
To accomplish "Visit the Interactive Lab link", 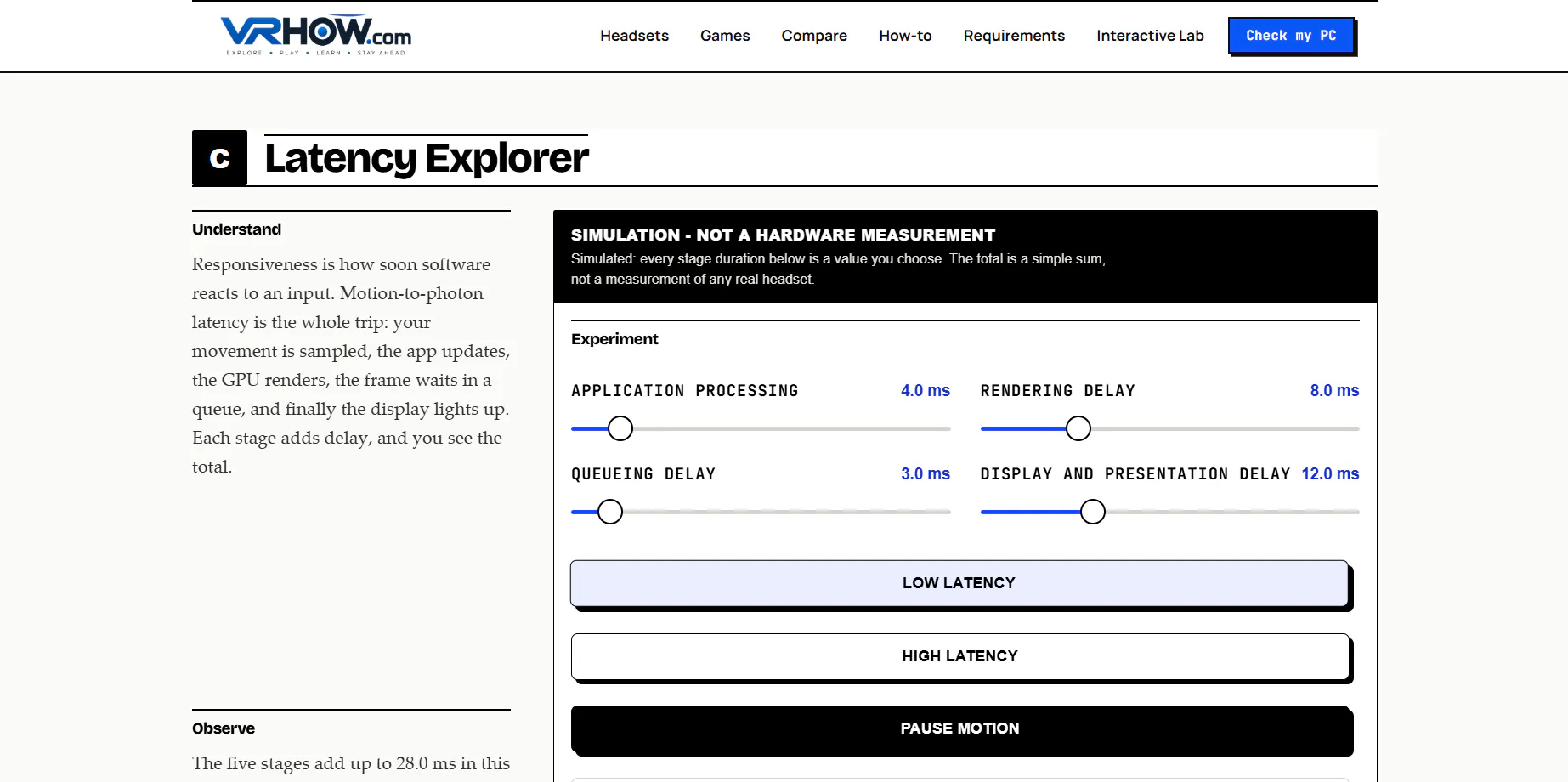I will [1150, 36].
